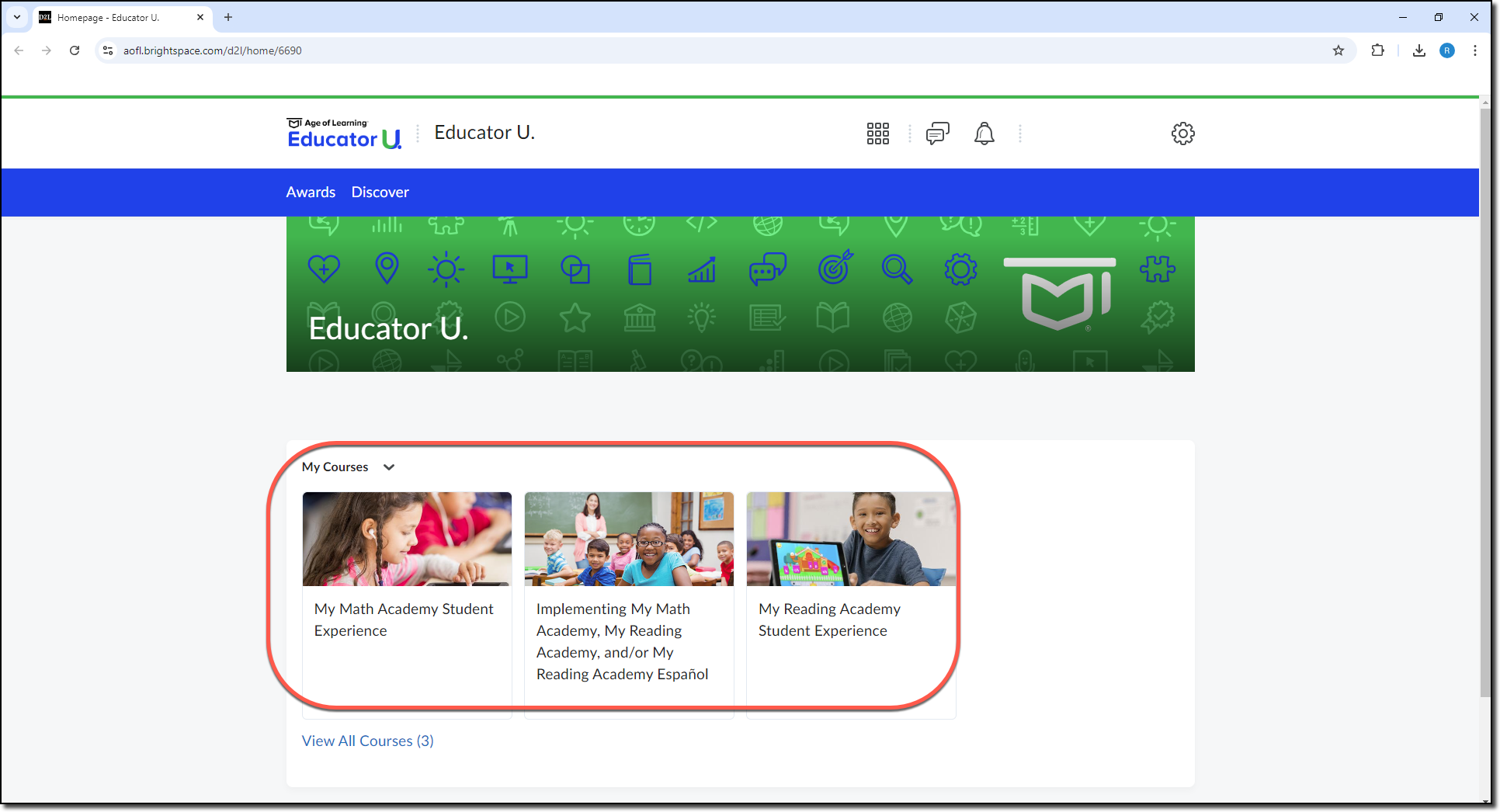Open the Awards navigation item
This screenshot has height=812, width=1500.
click(x=311, y=193)
